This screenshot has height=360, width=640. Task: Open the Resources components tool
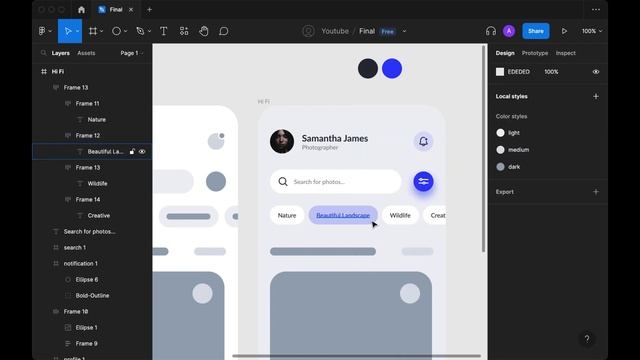coord(184,31)
